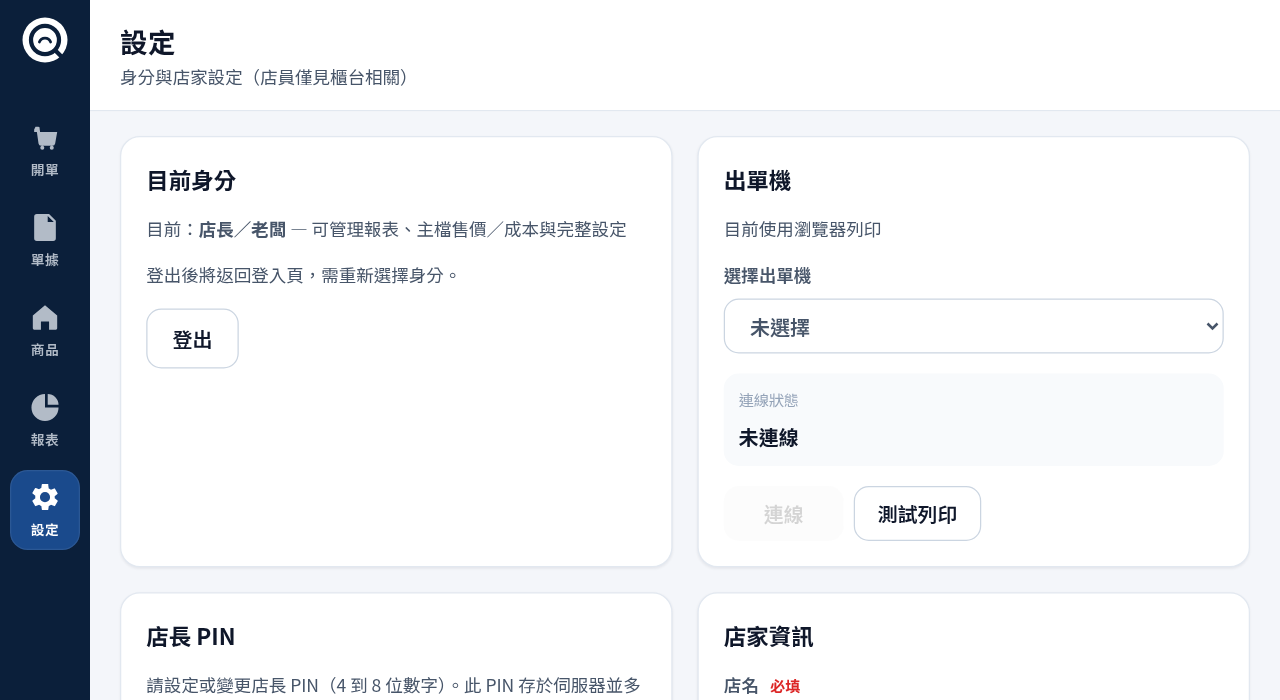This screenshot has height=700, width=1280.
Task: Click the 未連線 status text
Action: [768, 438]
